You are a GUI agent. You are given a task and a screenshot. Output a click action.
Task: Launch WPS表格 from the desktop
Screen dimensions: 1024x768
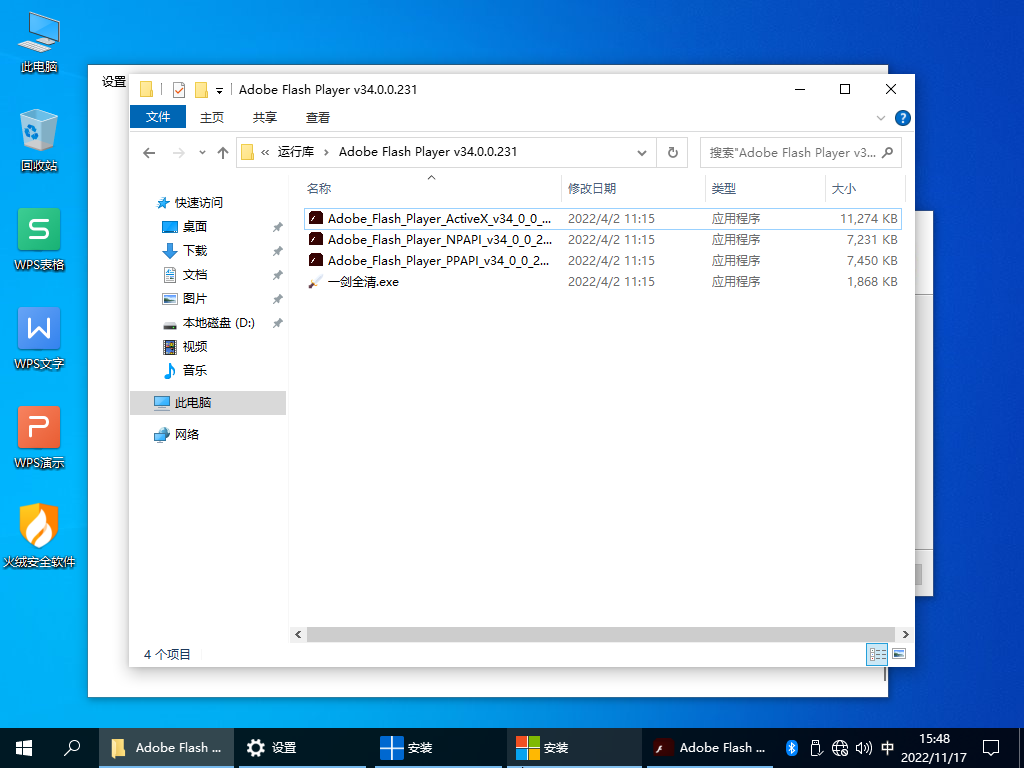coord(39,240)
